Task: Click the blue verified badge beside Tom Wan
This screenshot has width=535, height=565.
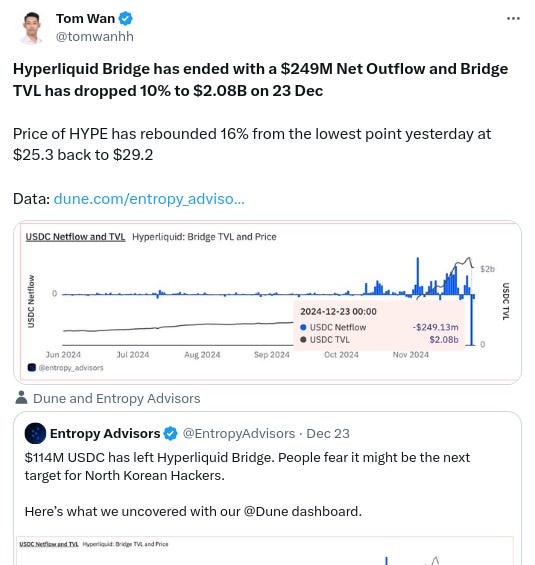Action: (x=125, y=18)
